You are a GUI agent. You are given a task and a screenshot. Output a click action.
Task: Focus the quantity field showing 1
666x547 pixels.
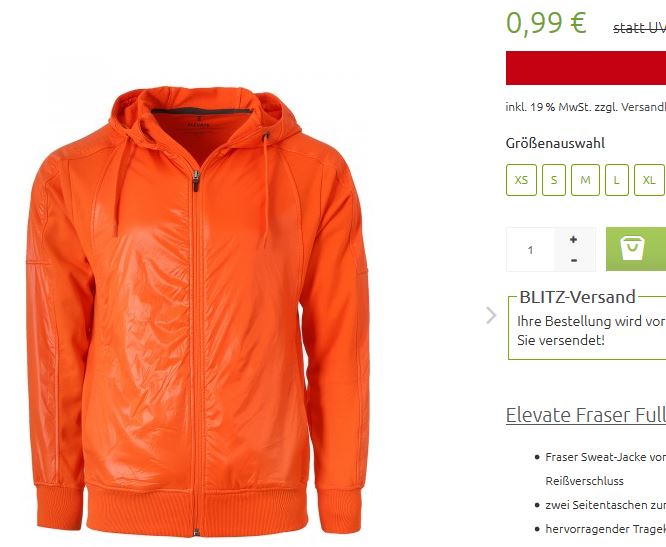tap(530, 250)
